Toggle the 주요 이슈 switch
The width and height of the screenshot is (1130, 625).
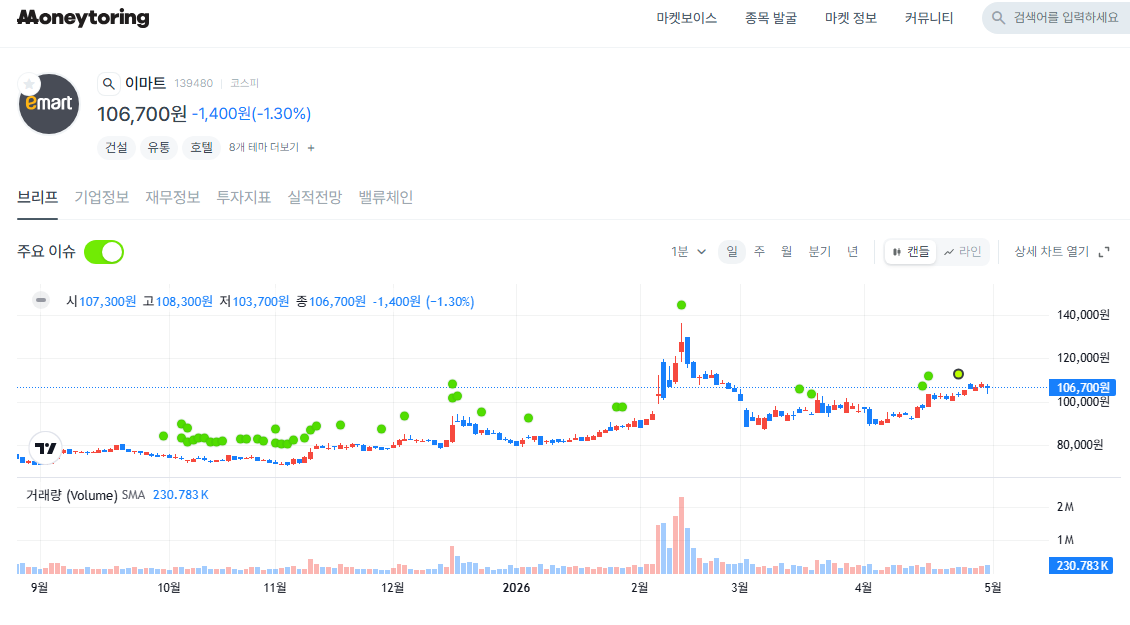click(x=104, y=252)
